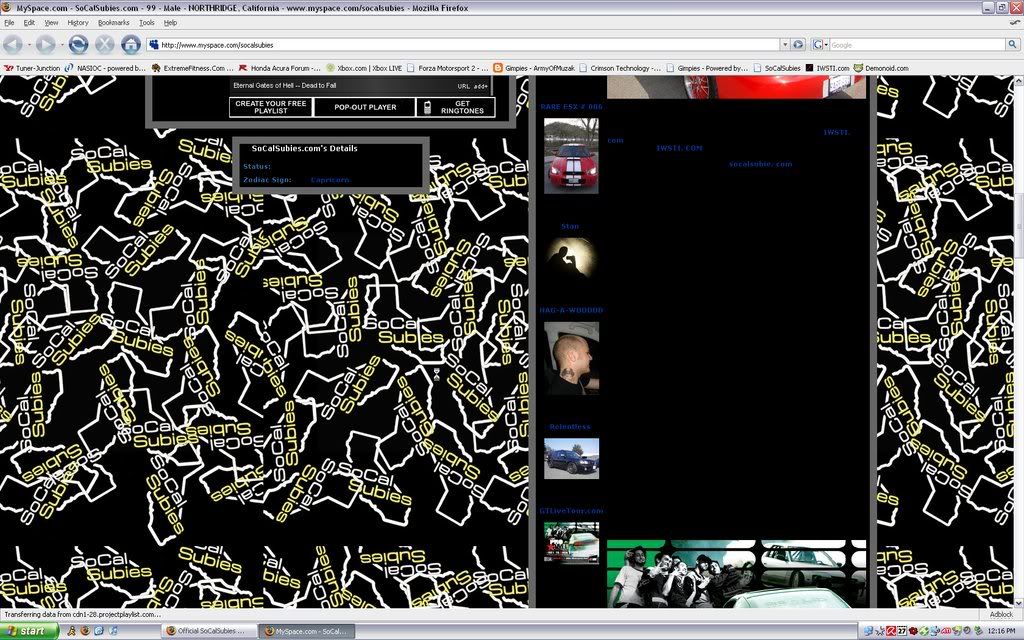Click the Capricorn zodiac link

point(330,180)
